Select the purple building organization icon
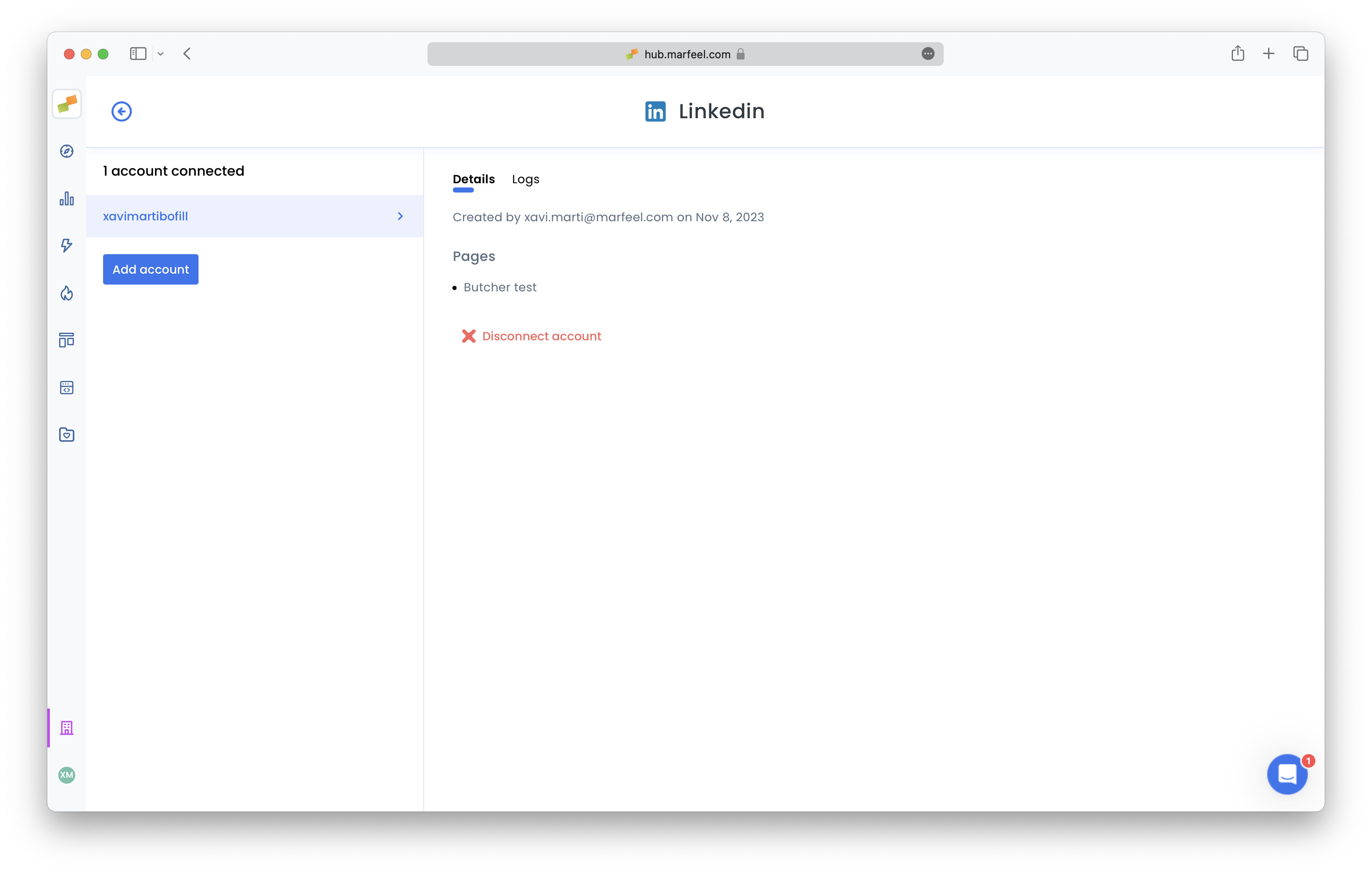The image size is (1372, 874). [67, 727]
